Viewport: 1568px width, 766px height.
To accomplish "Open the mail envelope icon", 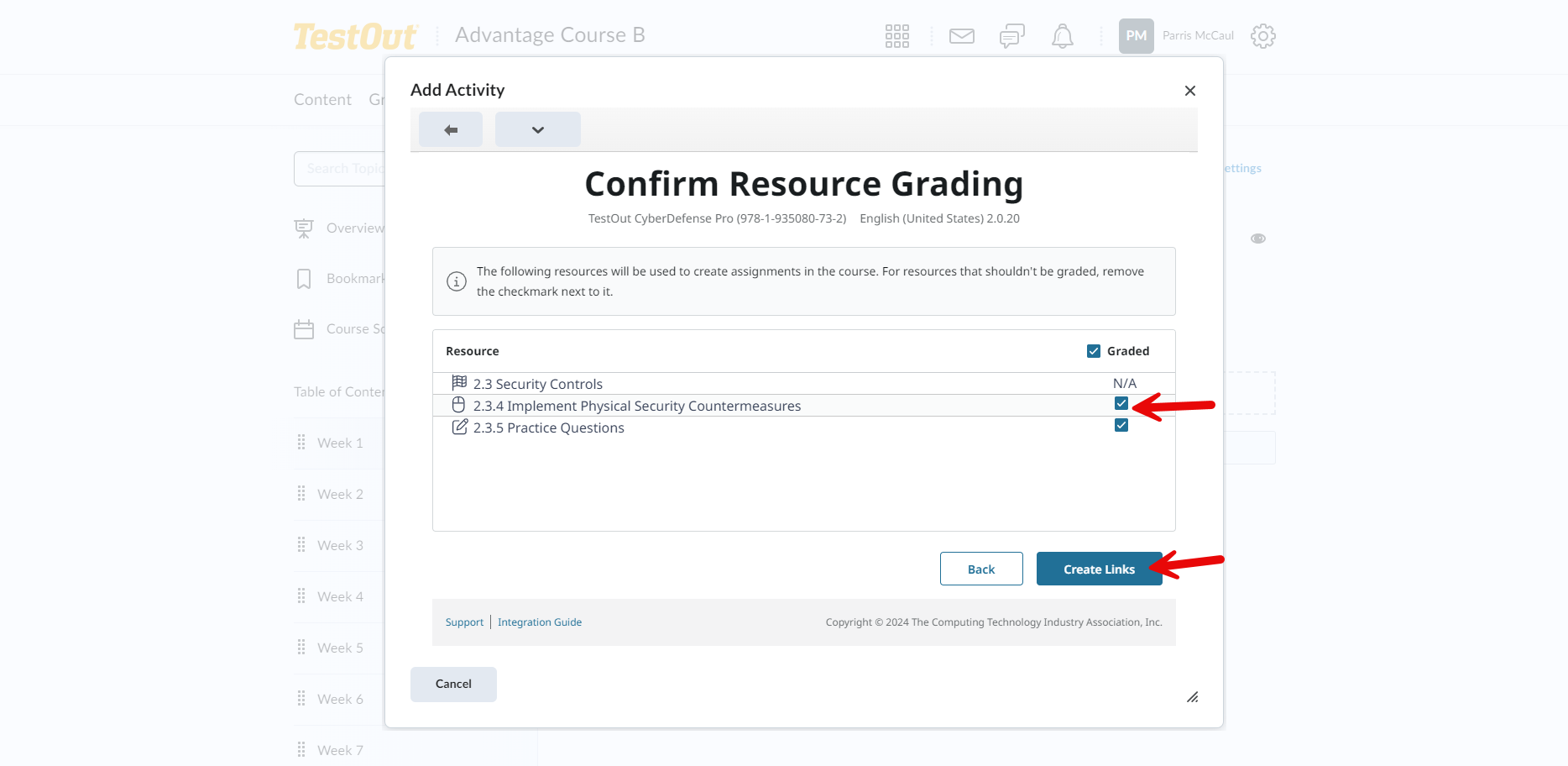I will point(961,36).
